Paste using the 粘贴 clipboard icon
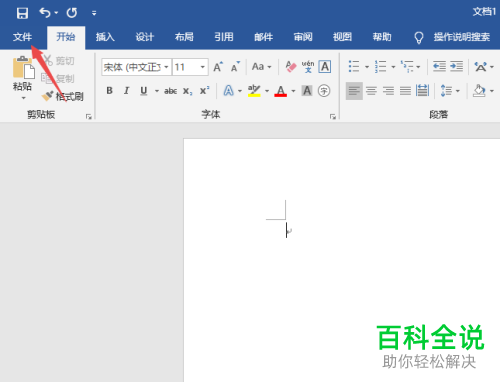Viewport: 500px width, 382px height. 23,67
